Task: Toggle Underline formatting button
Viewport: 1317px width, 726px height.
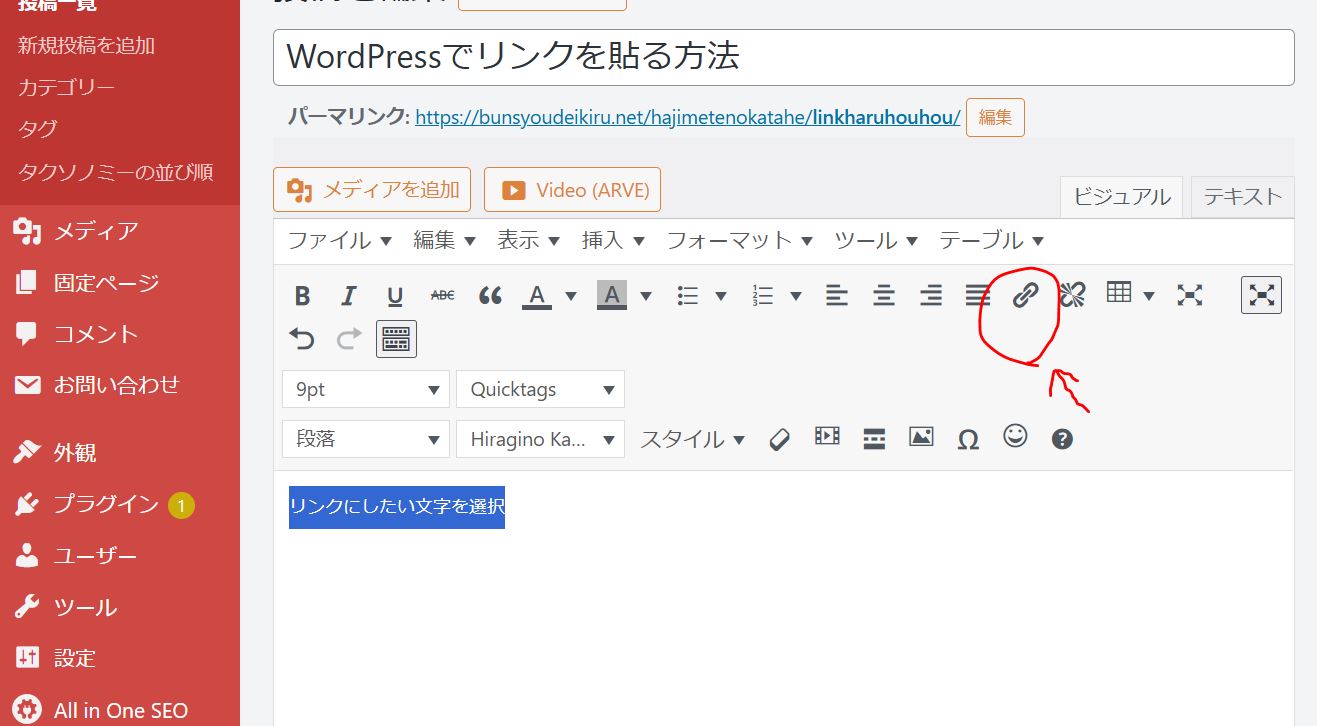Action: [x=395, y=296]
